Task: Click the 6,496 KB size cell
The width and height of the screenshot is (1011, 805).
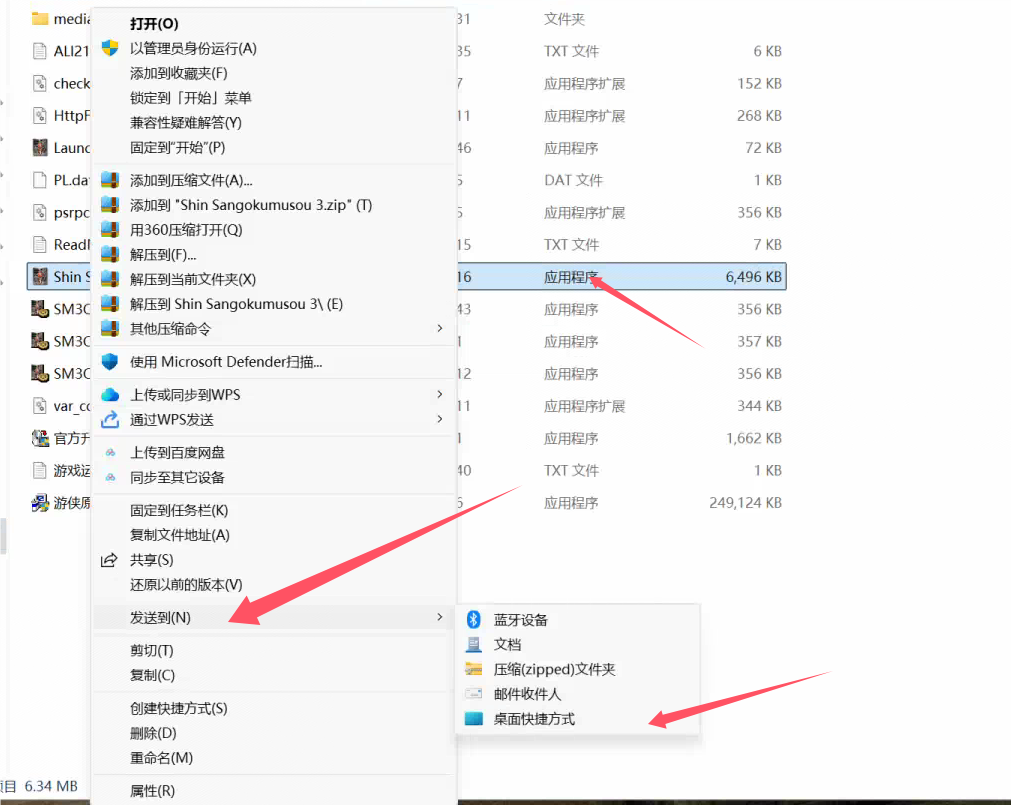Action: 754,277
